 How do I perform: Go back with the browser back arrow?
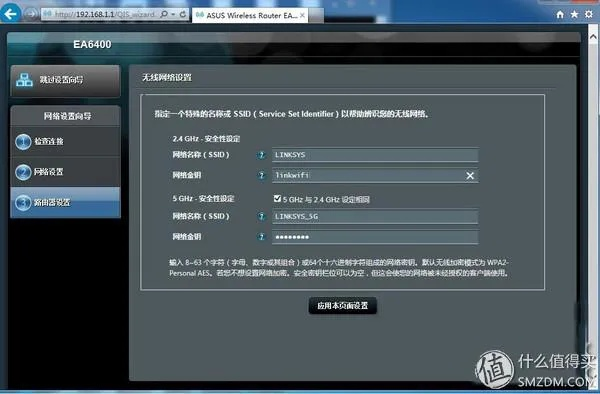(x=11, y=14)
